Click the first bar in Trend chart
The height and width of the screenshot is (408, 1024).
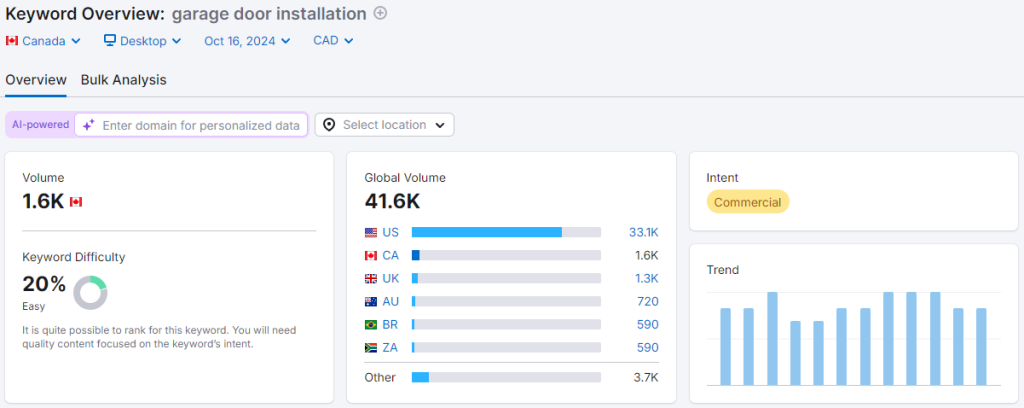tap(726, 347)
